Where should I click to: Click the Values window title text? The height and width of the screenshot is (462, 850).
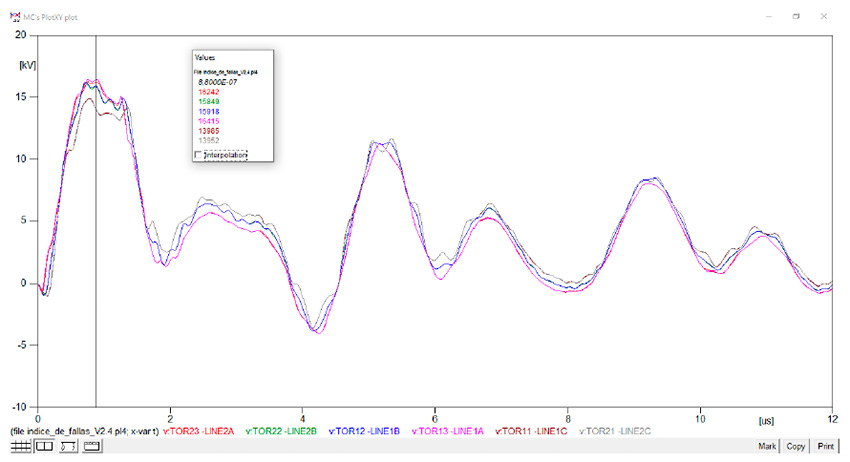207,59
